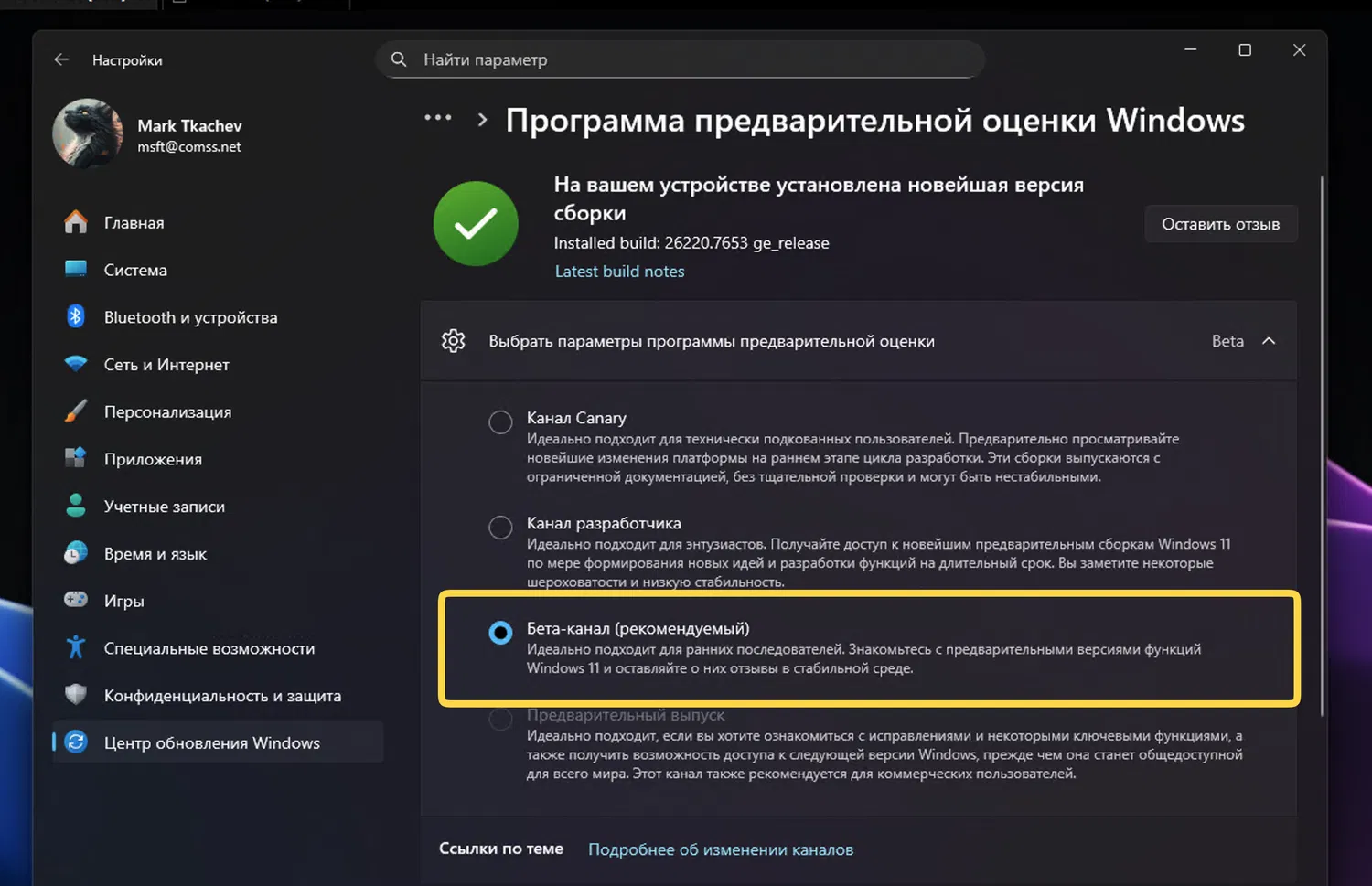Click the Приложения apps icon
1372x886 pixels.
pyautogui.click(x=76, y=458)
